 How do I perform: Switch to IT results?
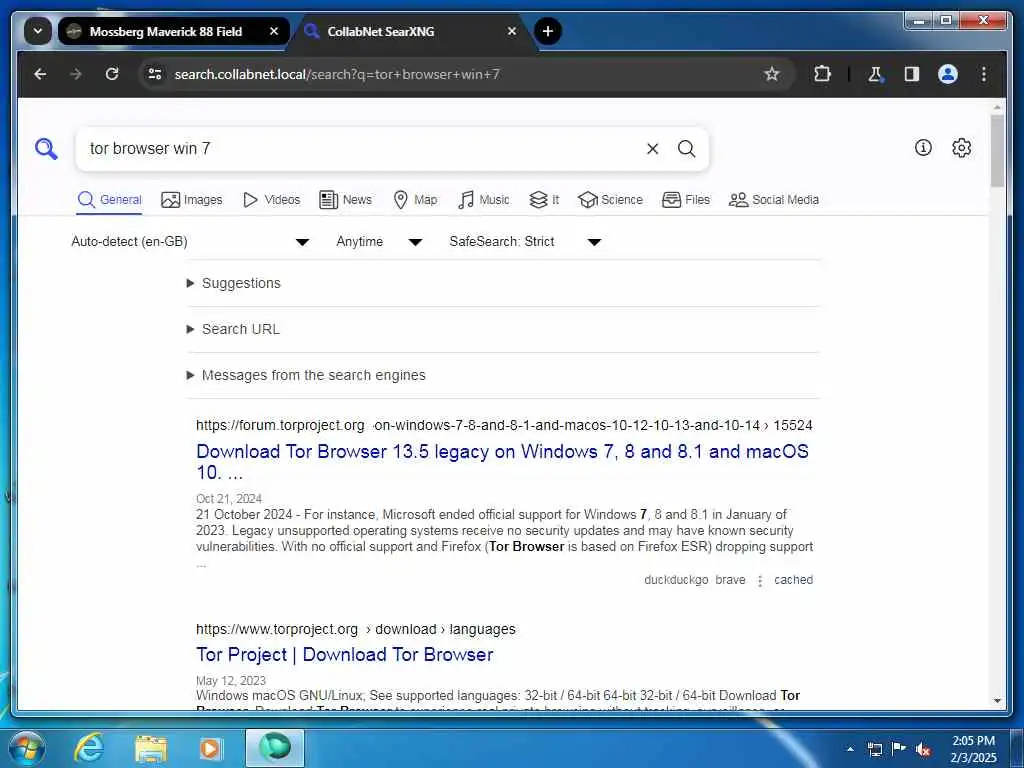coord(545,200)
